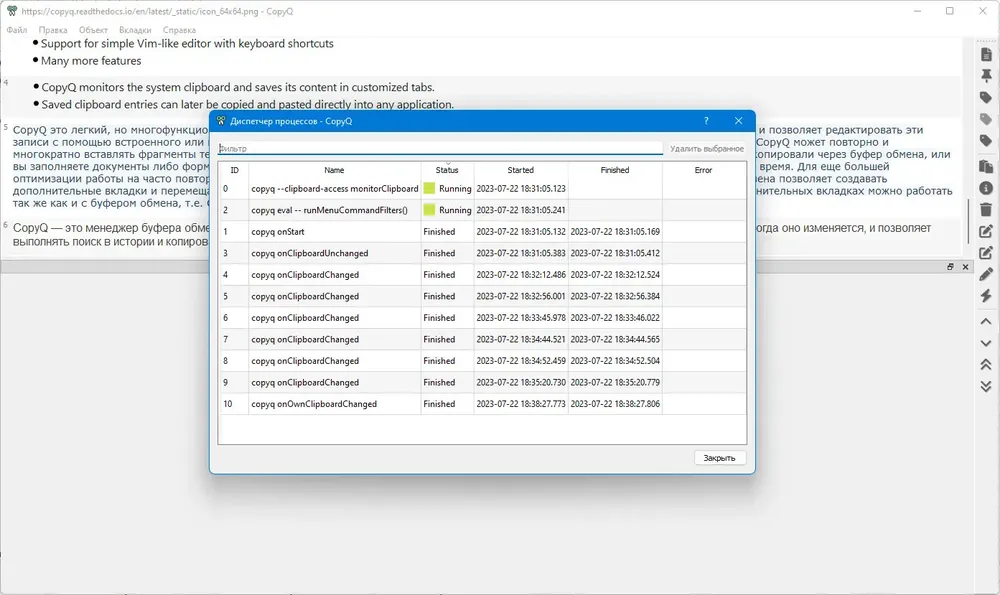Click the Удалить выбранное button

coord(707,149)
